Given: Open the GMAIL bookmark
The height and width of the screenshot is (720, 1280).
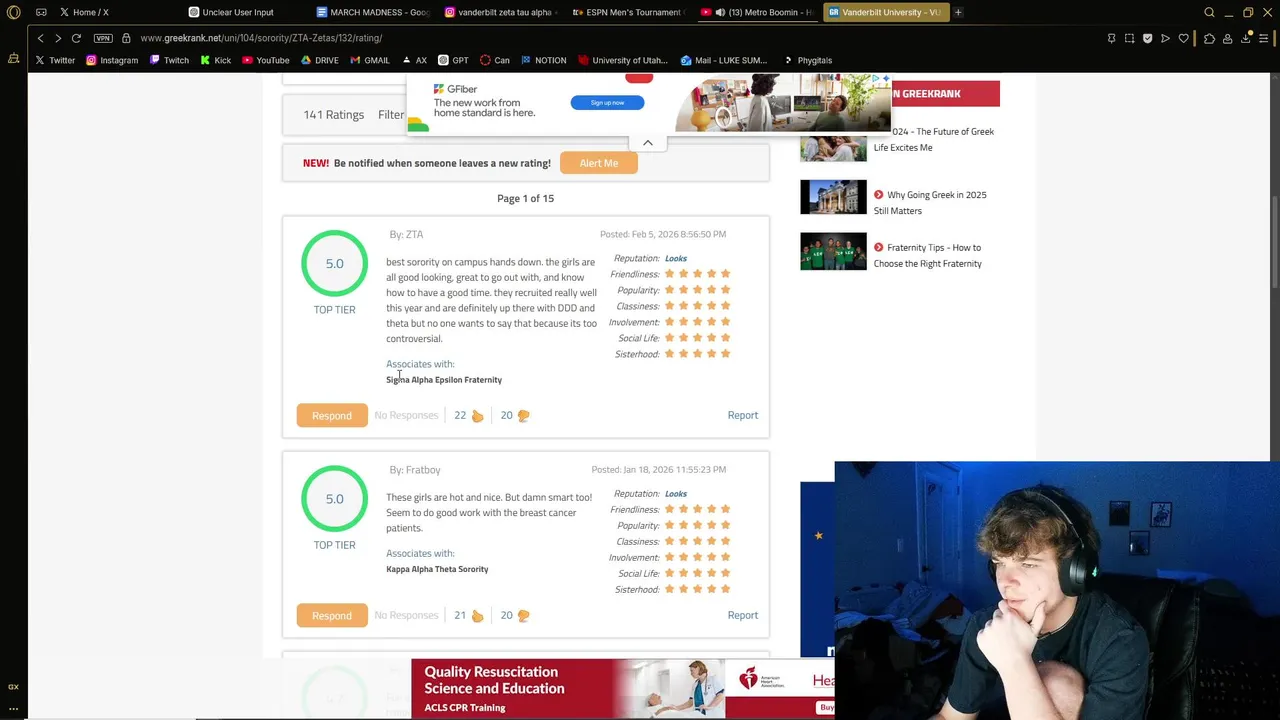Looking at the screenshot, I should (370, 60).
